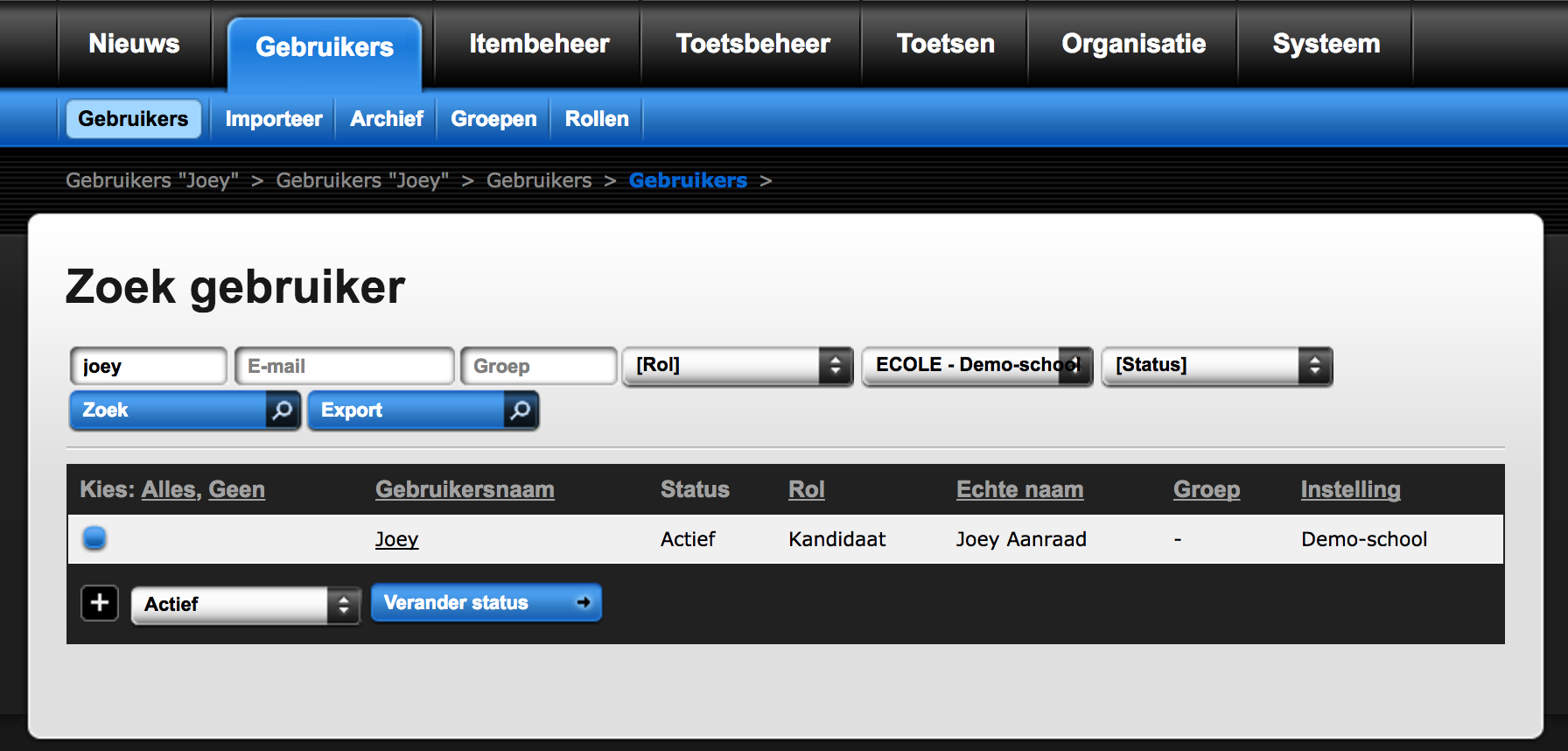1568x751 pixels.
Task: Sort results by Echte naam column
Action: (1019, 489)
